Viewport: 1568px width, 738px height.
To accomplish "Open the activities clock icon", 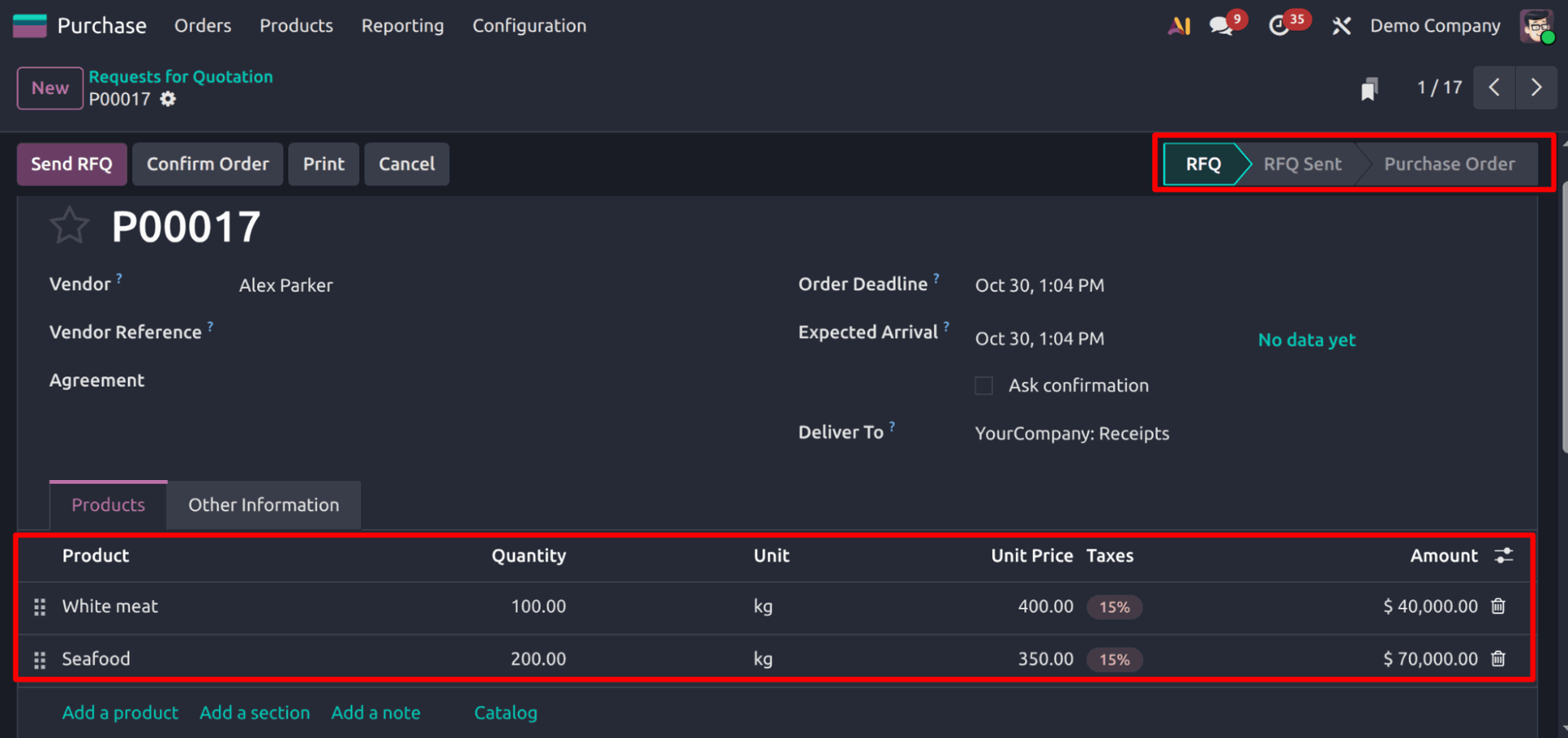I will pos(1279,26).
